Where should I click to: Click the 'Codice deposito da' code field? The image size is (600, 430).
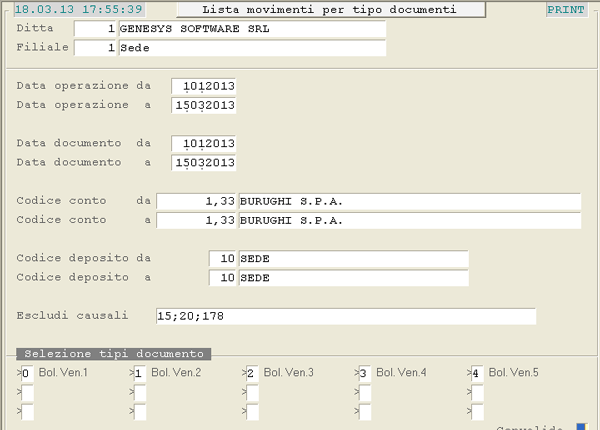(x=223, y=259)
